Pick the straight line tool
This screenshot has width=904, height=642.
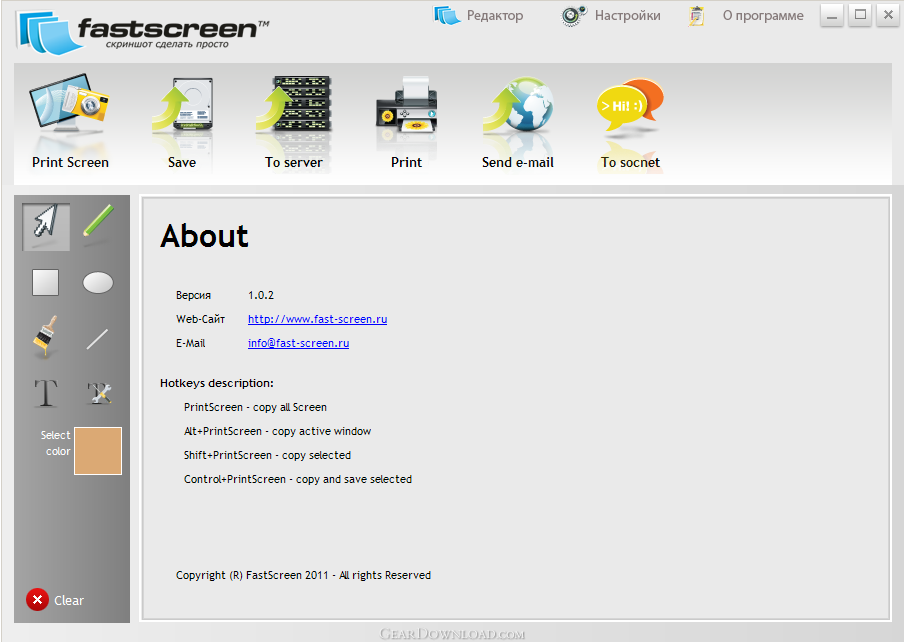[x=97, y=339]
